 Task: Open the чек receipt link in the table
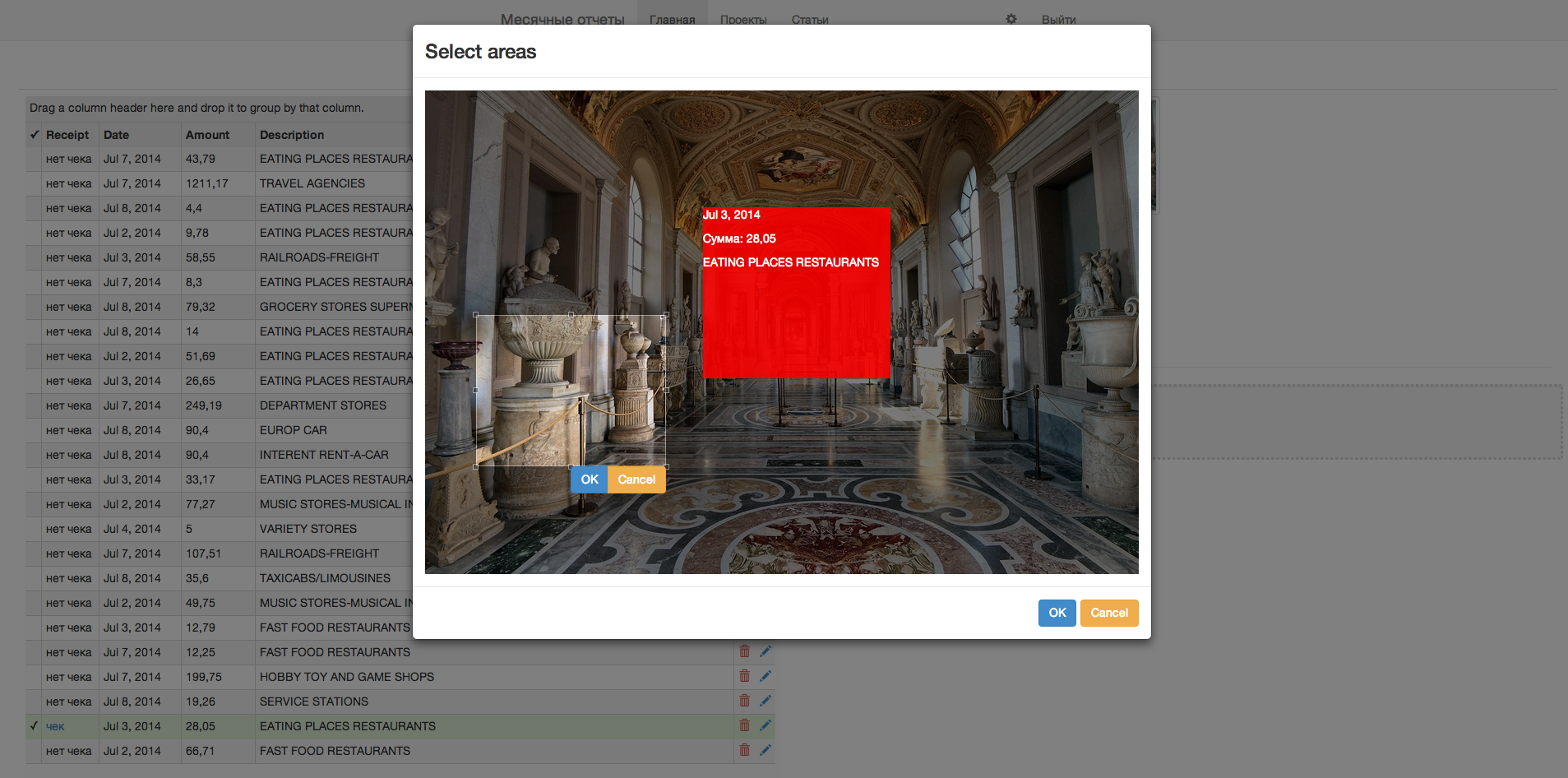pyautogui.click(x=55, y=726)
